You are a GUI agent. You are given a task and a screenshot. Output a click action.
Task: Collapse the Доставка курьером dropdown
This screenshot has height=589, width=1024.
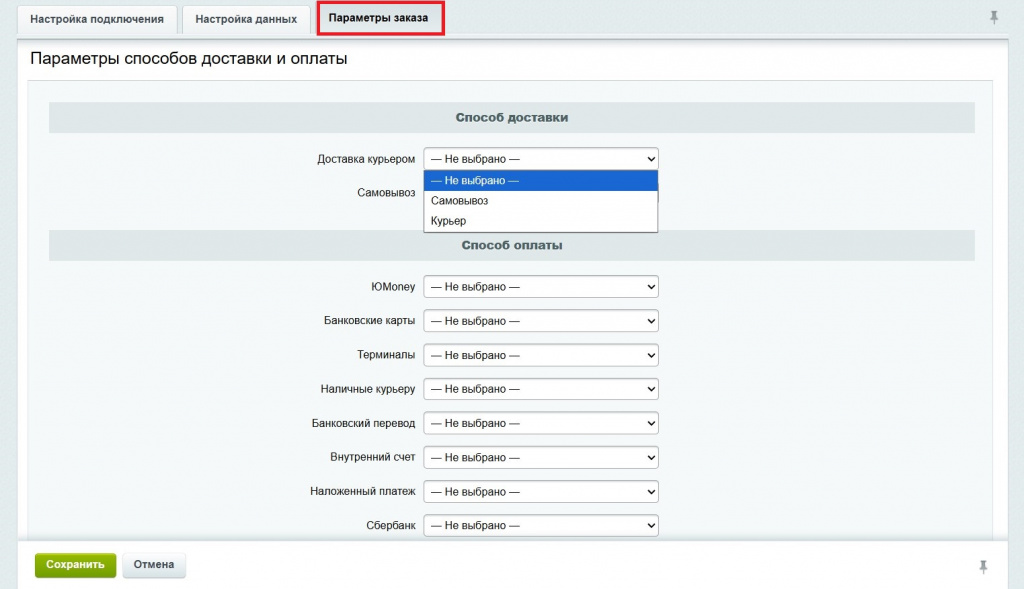[540, 159]
